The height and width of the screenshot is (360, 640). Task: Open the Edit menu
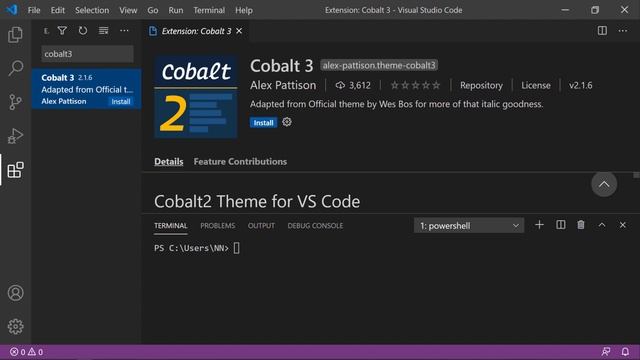click(x=58, y=10)
